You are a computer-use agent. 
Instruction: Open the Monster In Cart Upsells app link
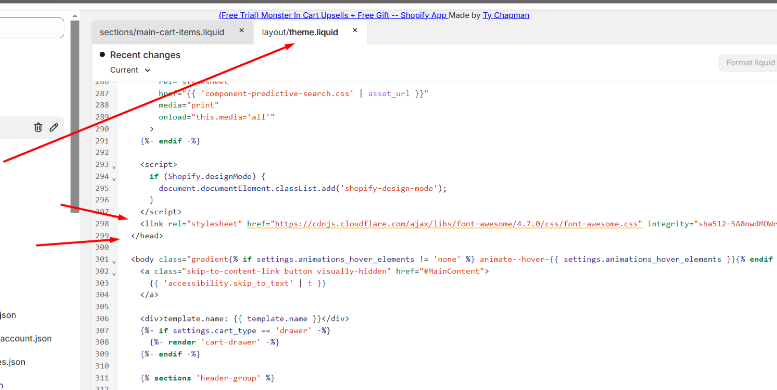point(333,15)
